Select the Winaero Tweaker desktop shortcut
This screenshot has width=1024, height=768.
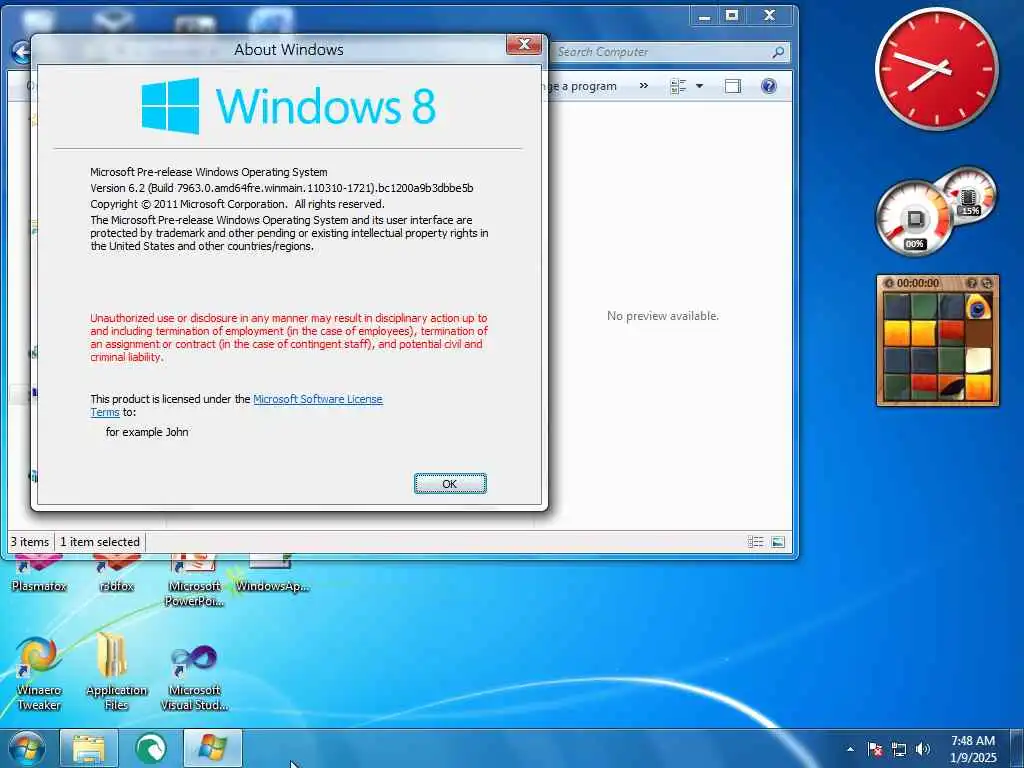[39, 673]
